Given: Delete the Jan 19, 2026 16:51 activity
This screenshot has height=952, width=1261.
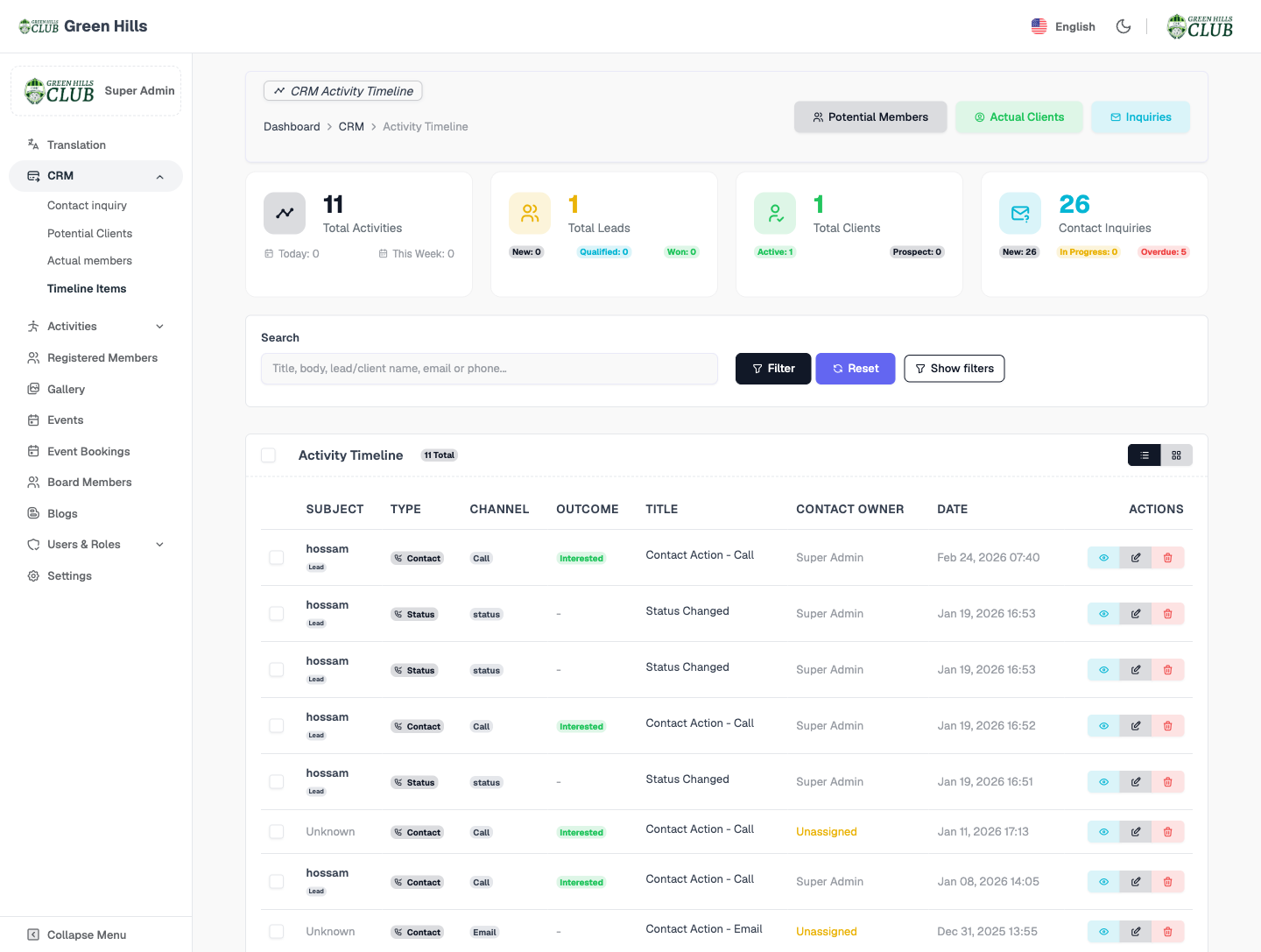Looking at the screenshot, I should 1168,782.
